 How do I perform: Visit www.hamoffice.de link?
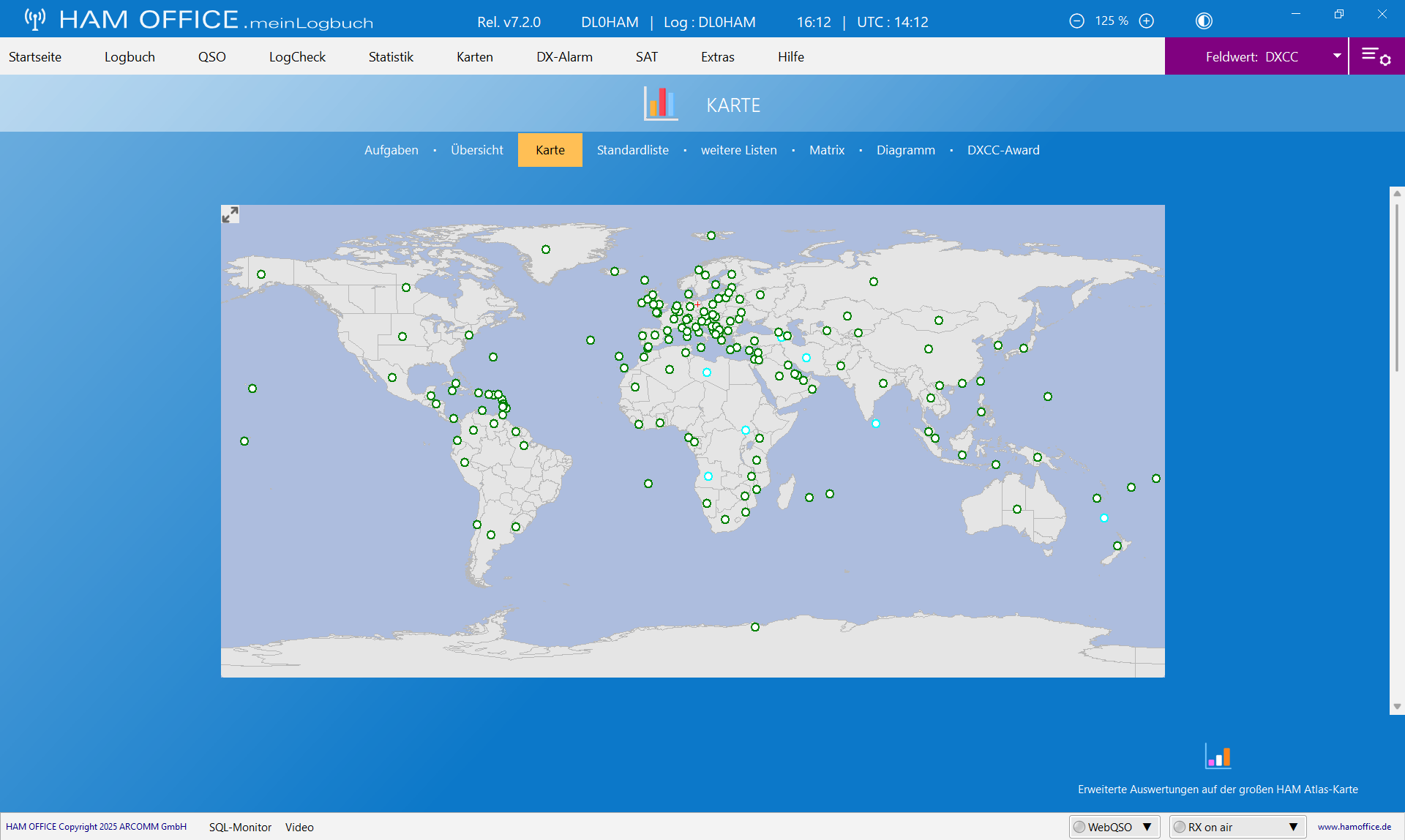pos(1355,827)
